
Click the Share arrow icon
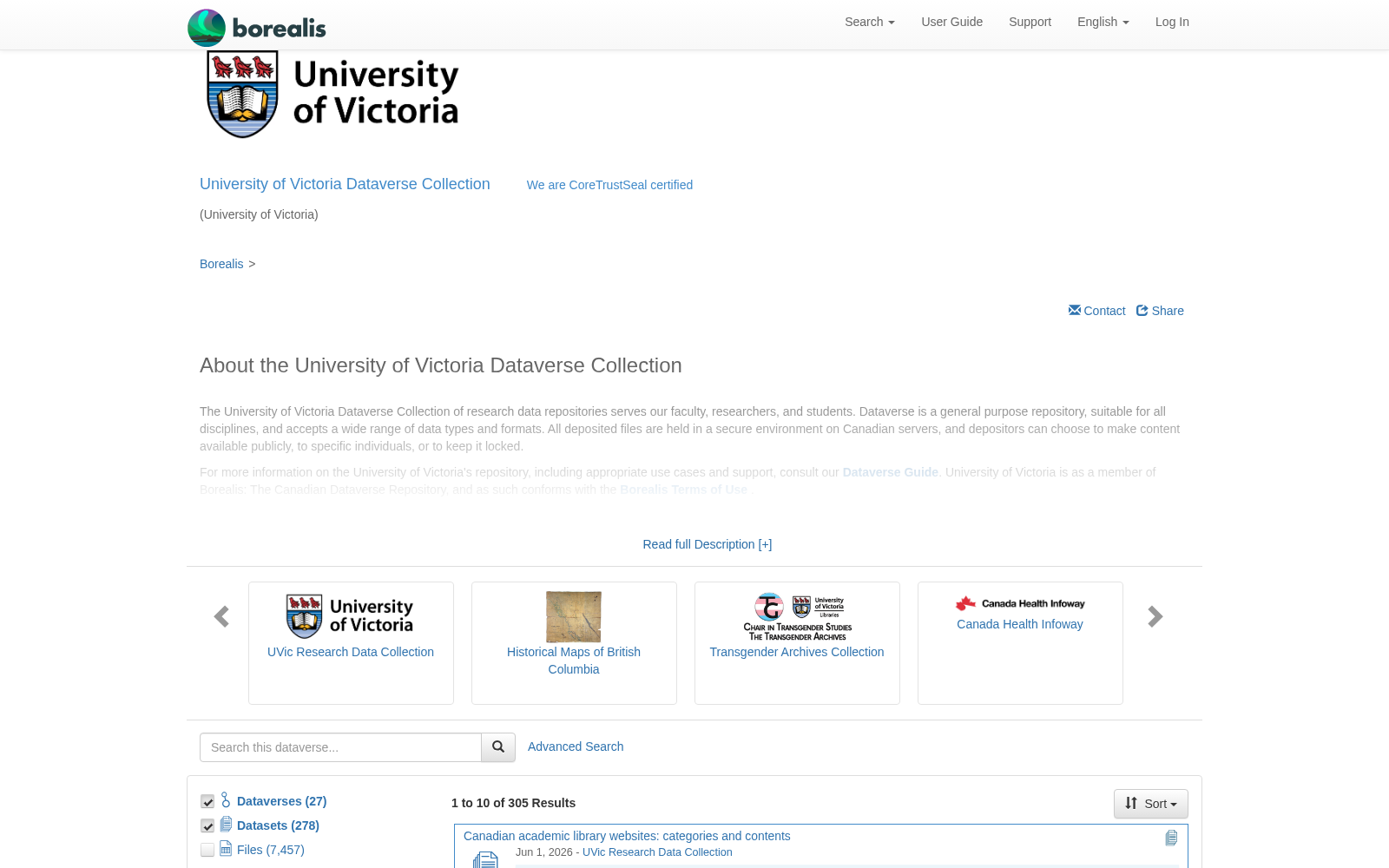1142,310
